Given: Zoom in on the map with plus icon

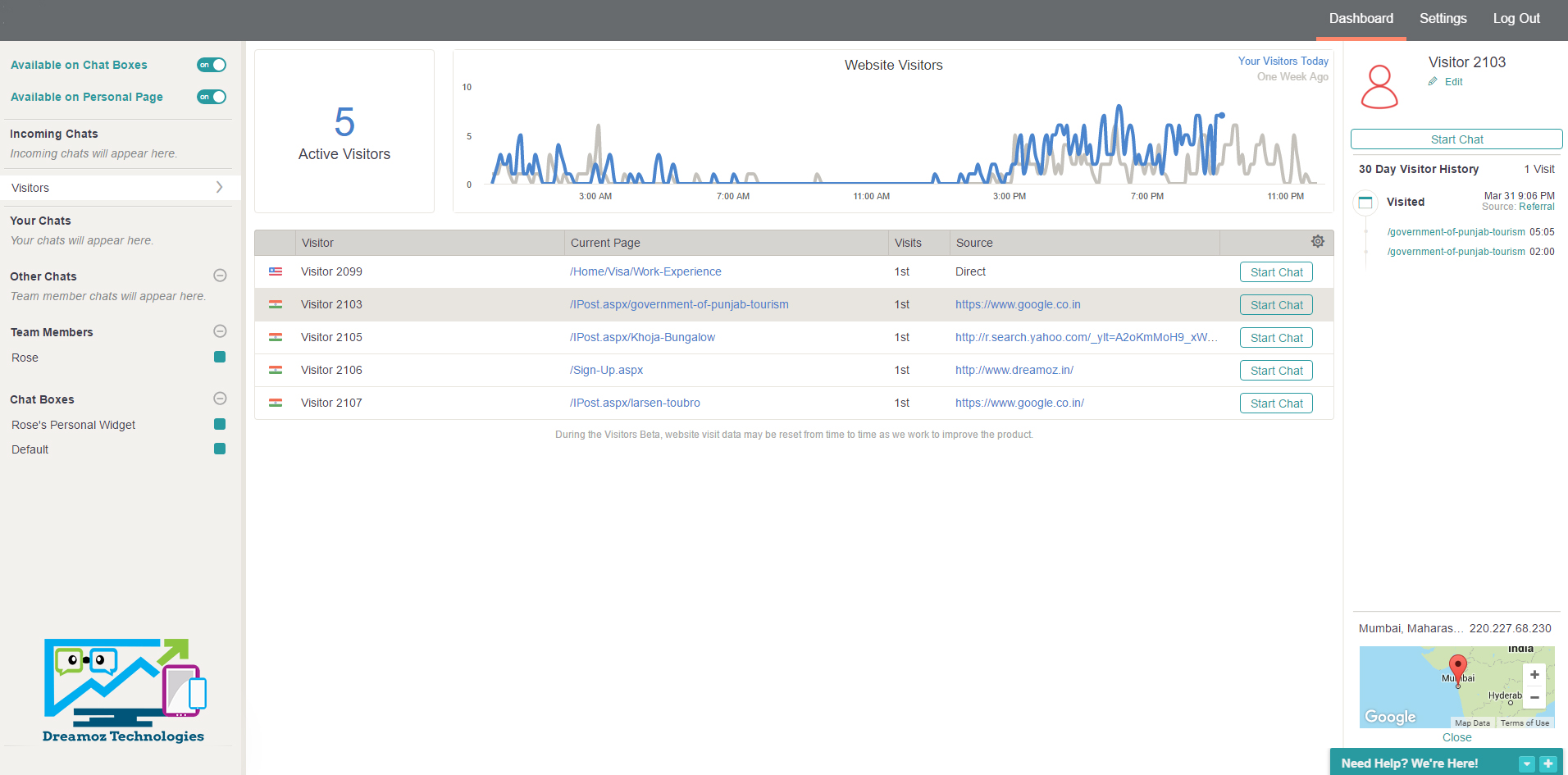Looking at the screenshot, I should 1534,675.
